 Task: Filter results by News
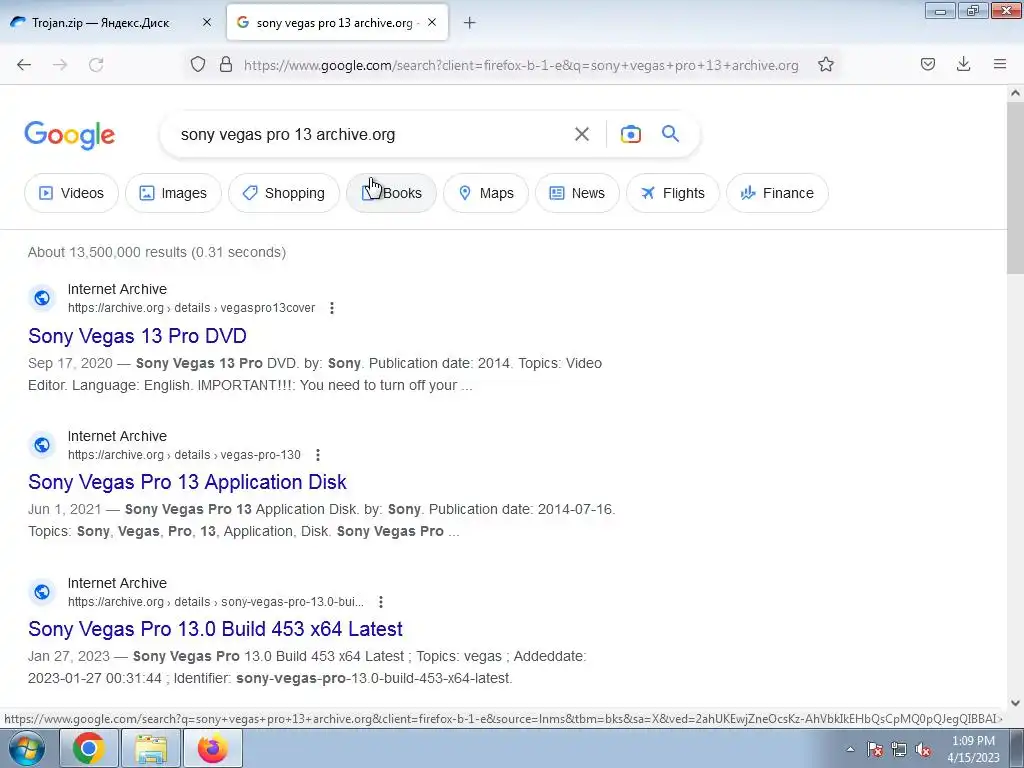tap(577, 193)
